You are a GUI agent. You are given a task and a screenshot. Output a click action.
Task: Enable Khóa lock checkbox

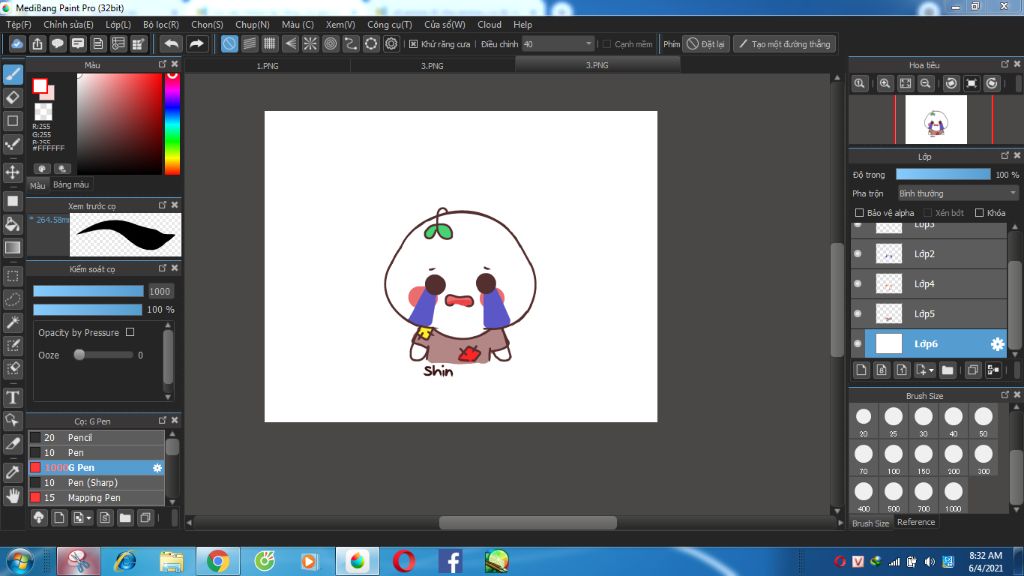coord(979,213)
